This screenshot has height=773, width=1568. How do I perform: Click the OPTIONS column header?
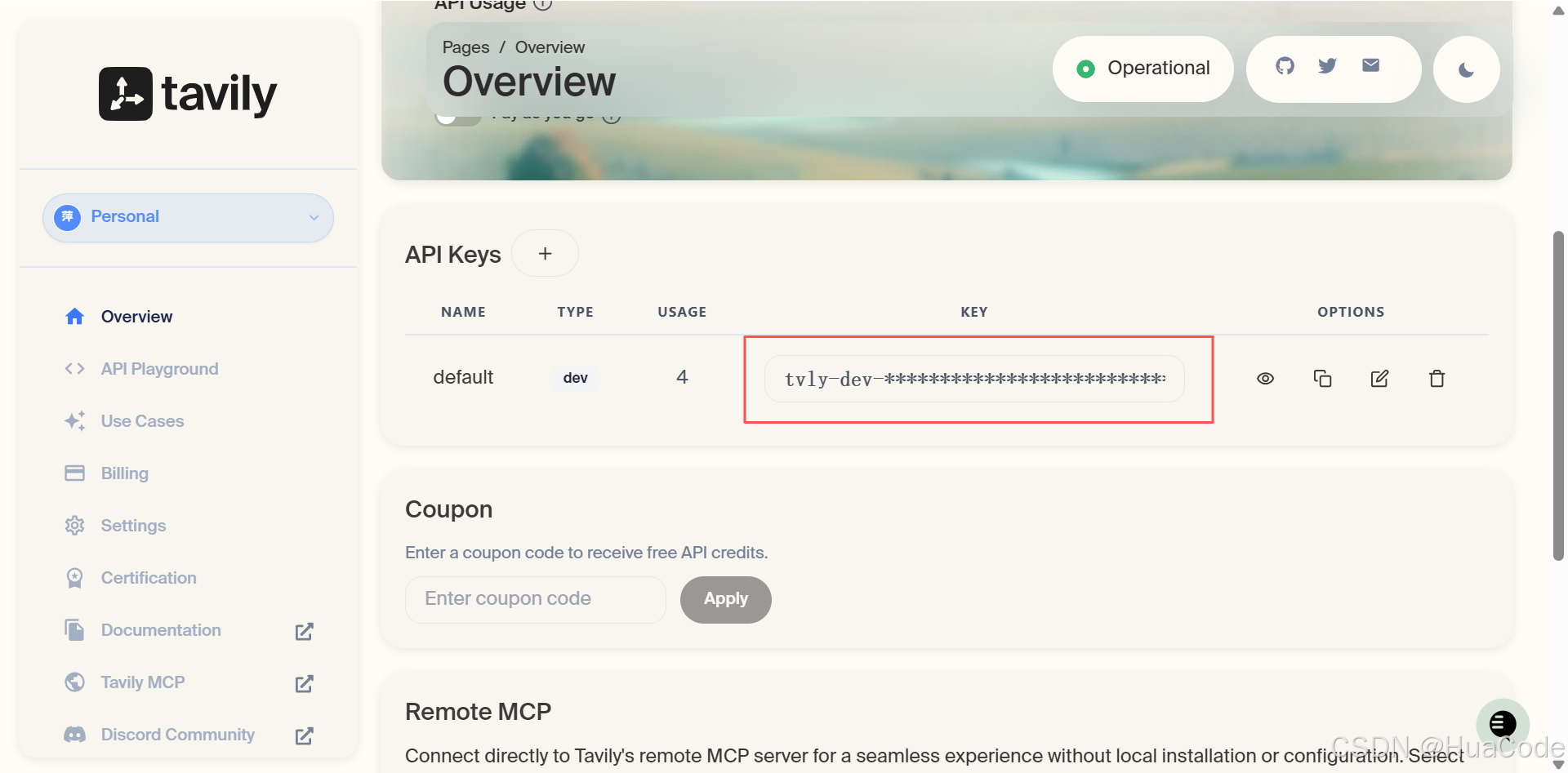click(1351, 312)
